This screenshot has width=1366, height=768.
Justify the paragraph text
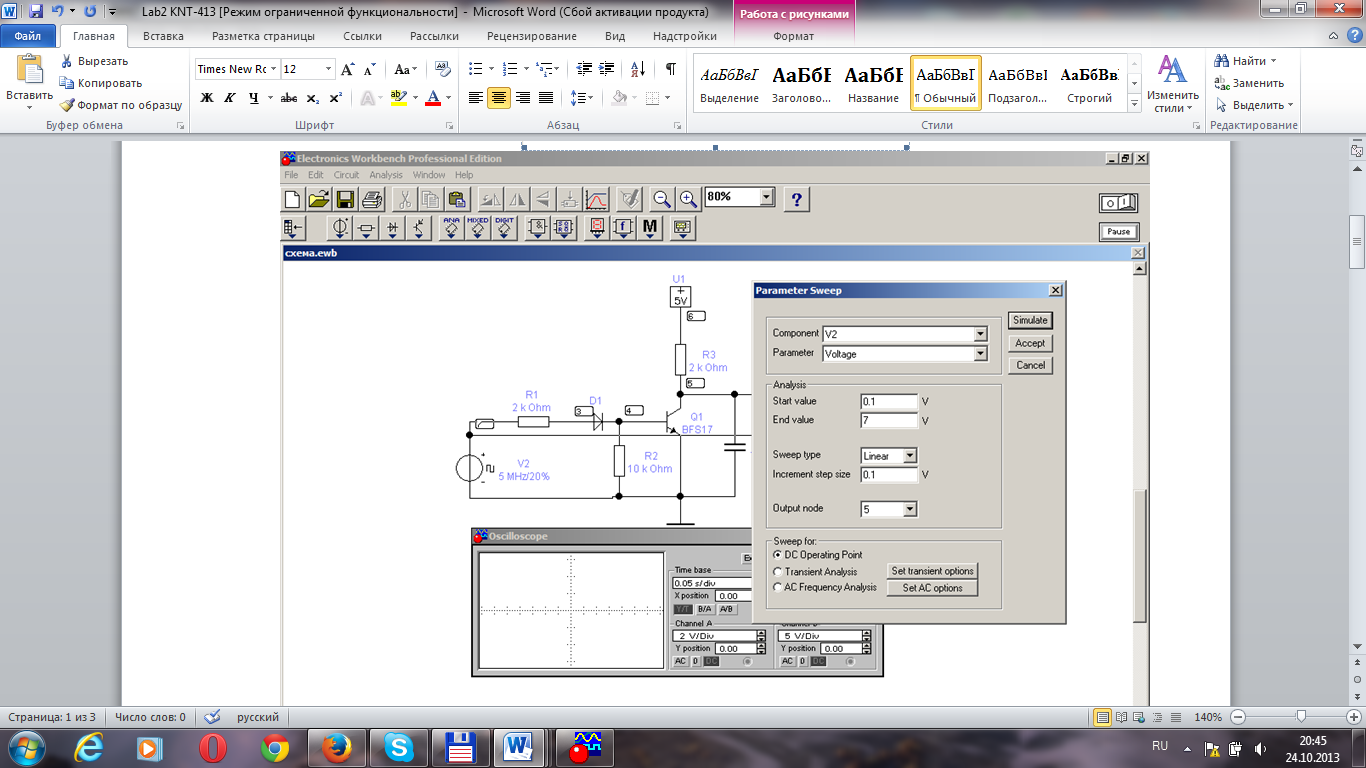[546, 98]
